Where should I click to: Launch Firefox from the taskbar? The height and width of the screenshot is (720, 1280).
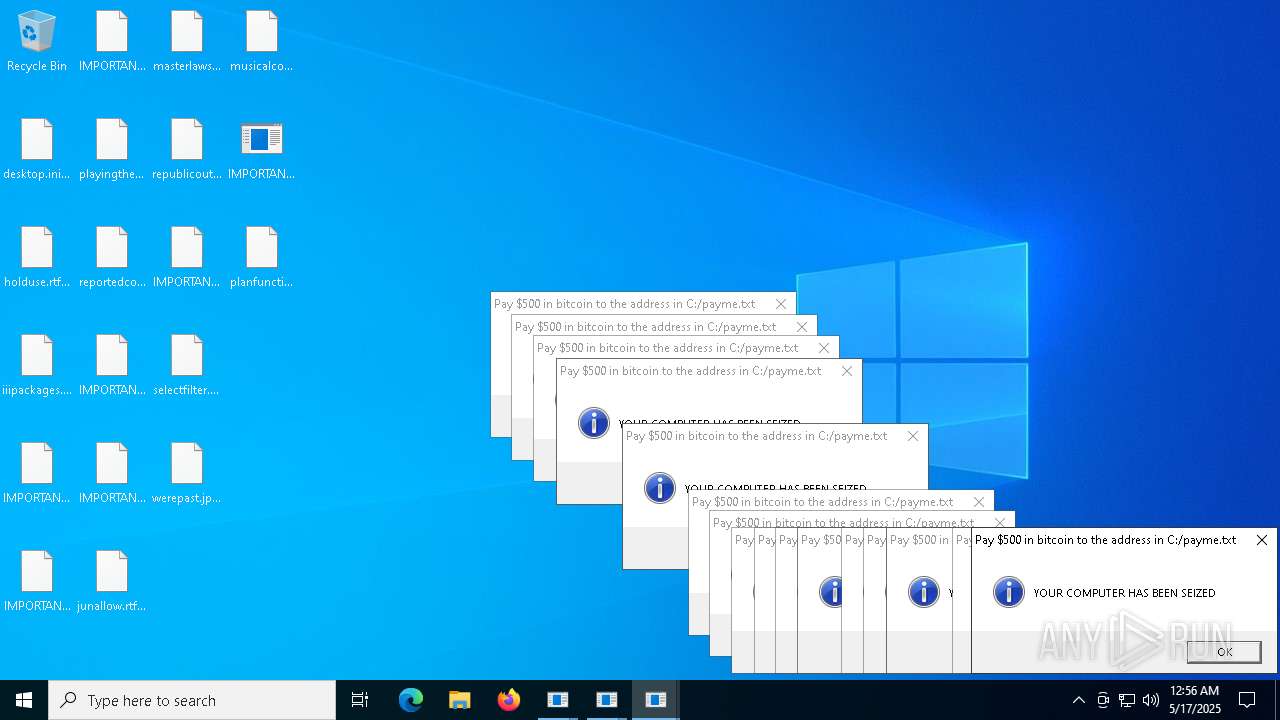[509, 700]
